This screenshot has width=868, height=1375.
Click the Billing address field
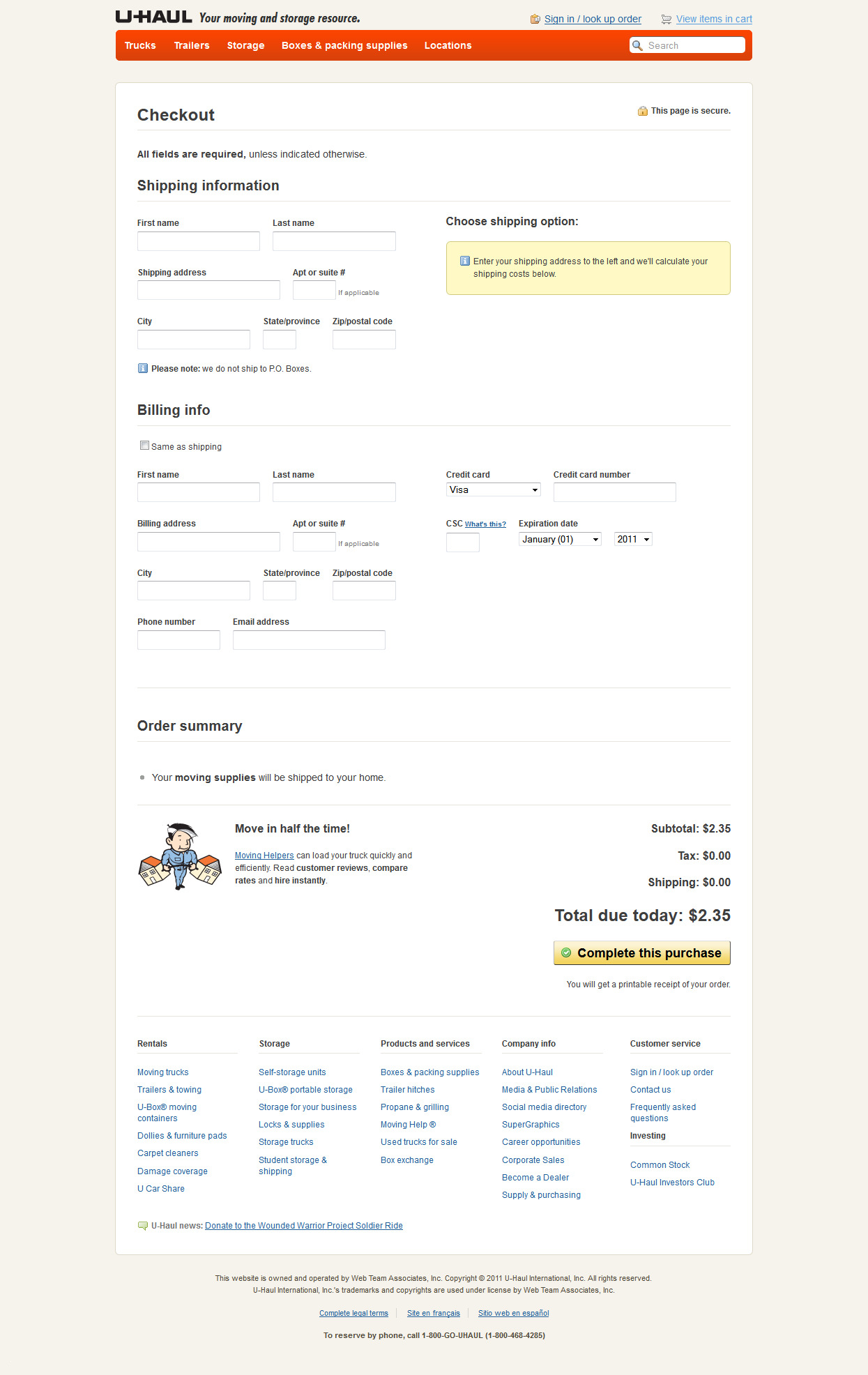point(208,542)
